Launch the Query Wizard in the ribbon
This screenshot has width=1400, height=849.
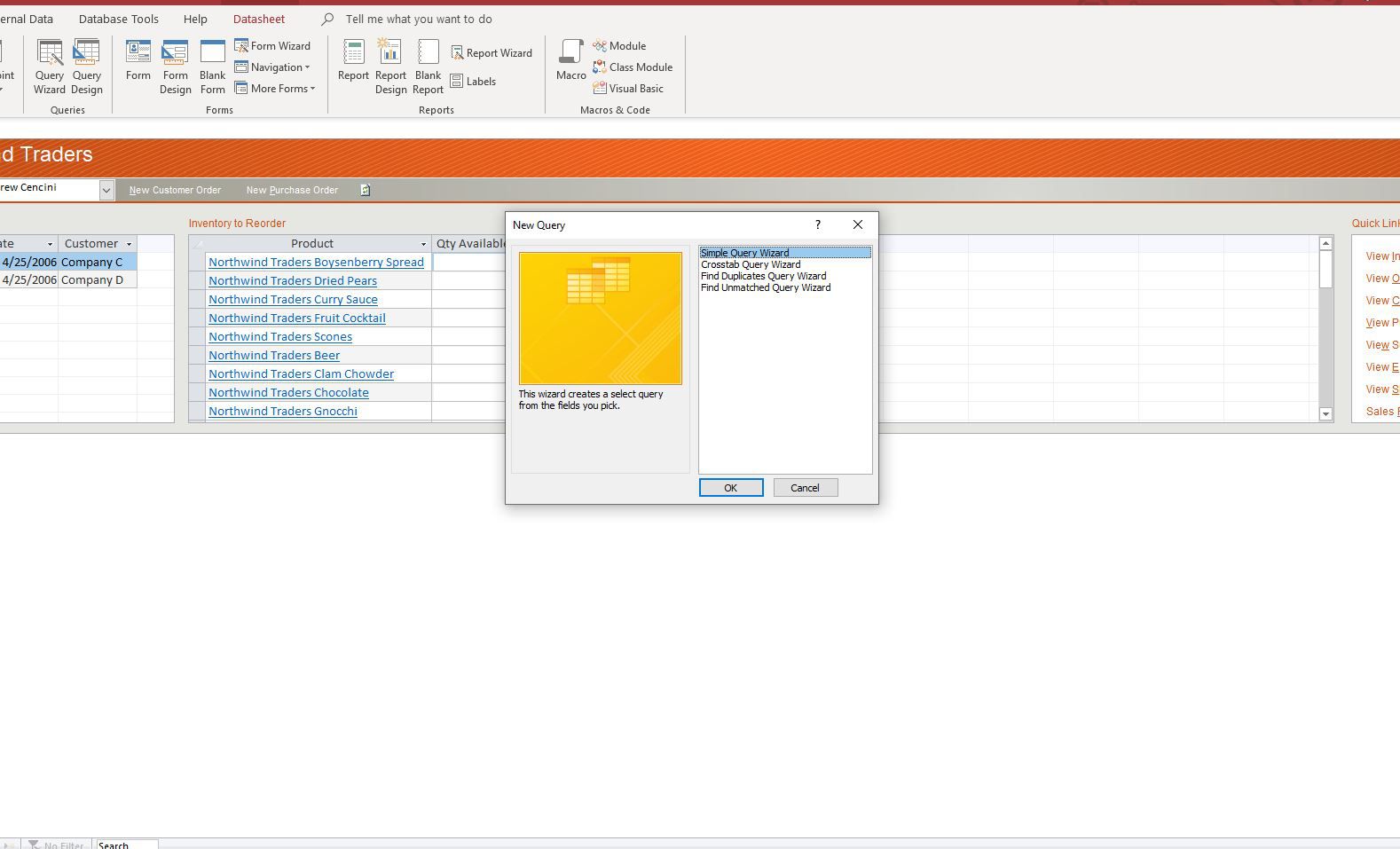pyautogui.click(x=50, y=67)
